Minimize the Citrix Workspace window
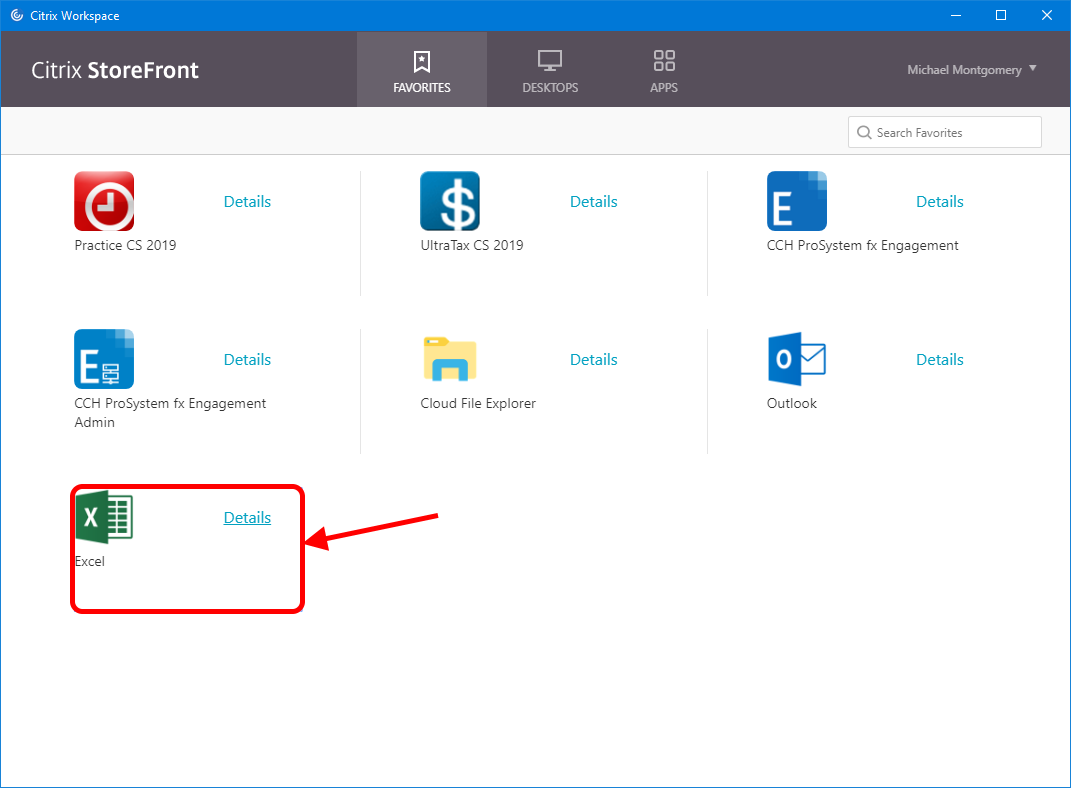The image size is (1071, 788). point(956,15)
